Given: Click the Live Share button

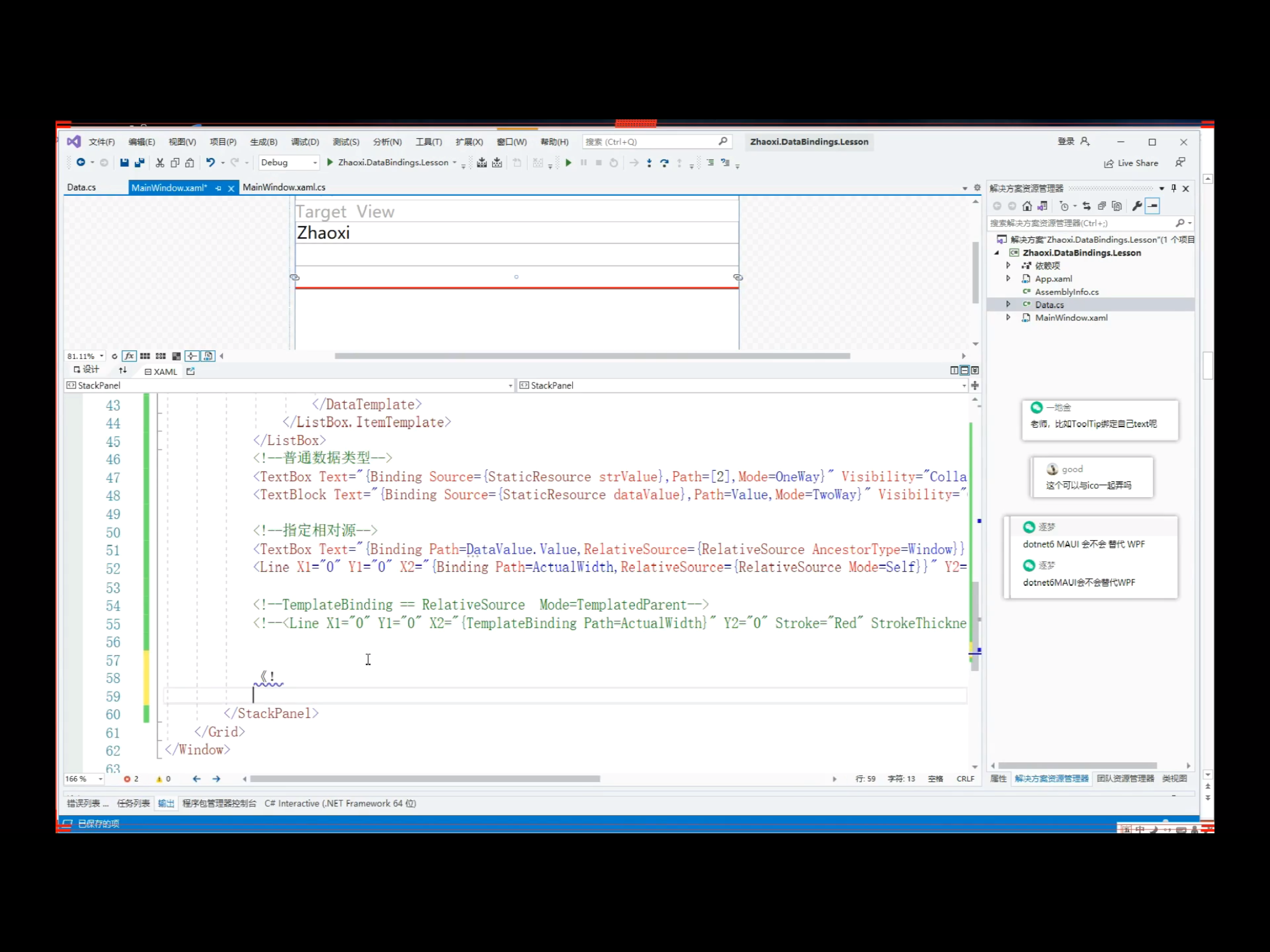Looking at the screenshot, I should point(1131,163).
